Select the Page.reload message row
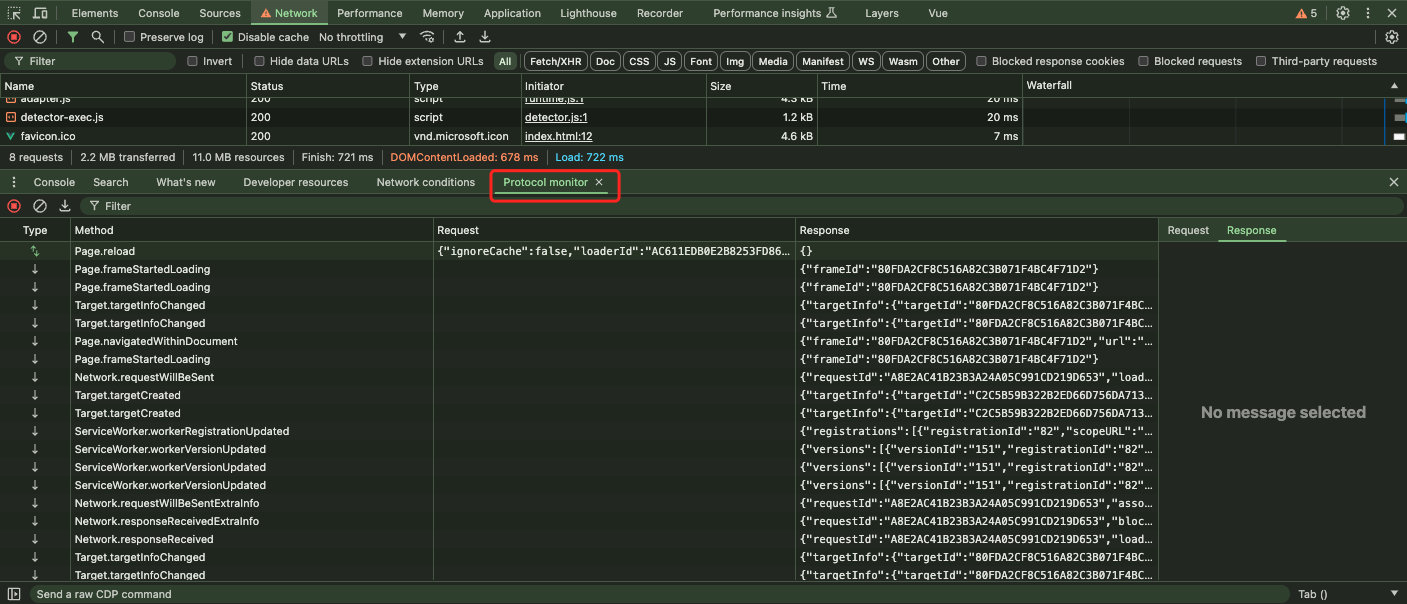 click(x=579, y=251)
